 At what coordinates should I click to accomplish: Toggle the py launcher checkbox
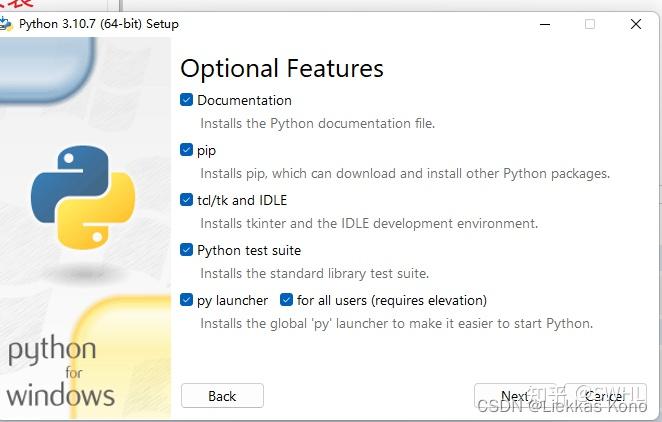coord(187,300)
